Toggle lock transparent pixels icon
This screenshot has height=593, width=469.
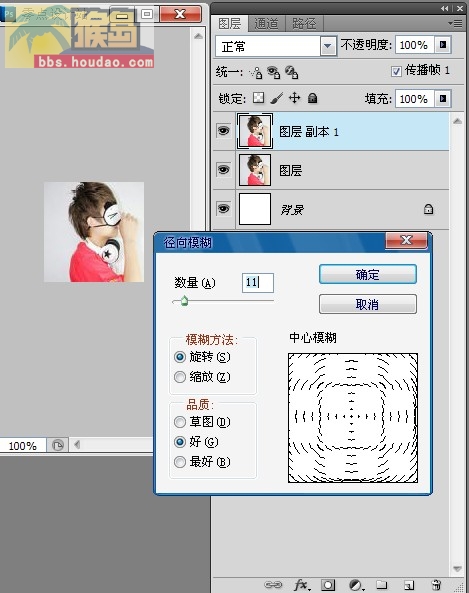(x=258, y=98)
